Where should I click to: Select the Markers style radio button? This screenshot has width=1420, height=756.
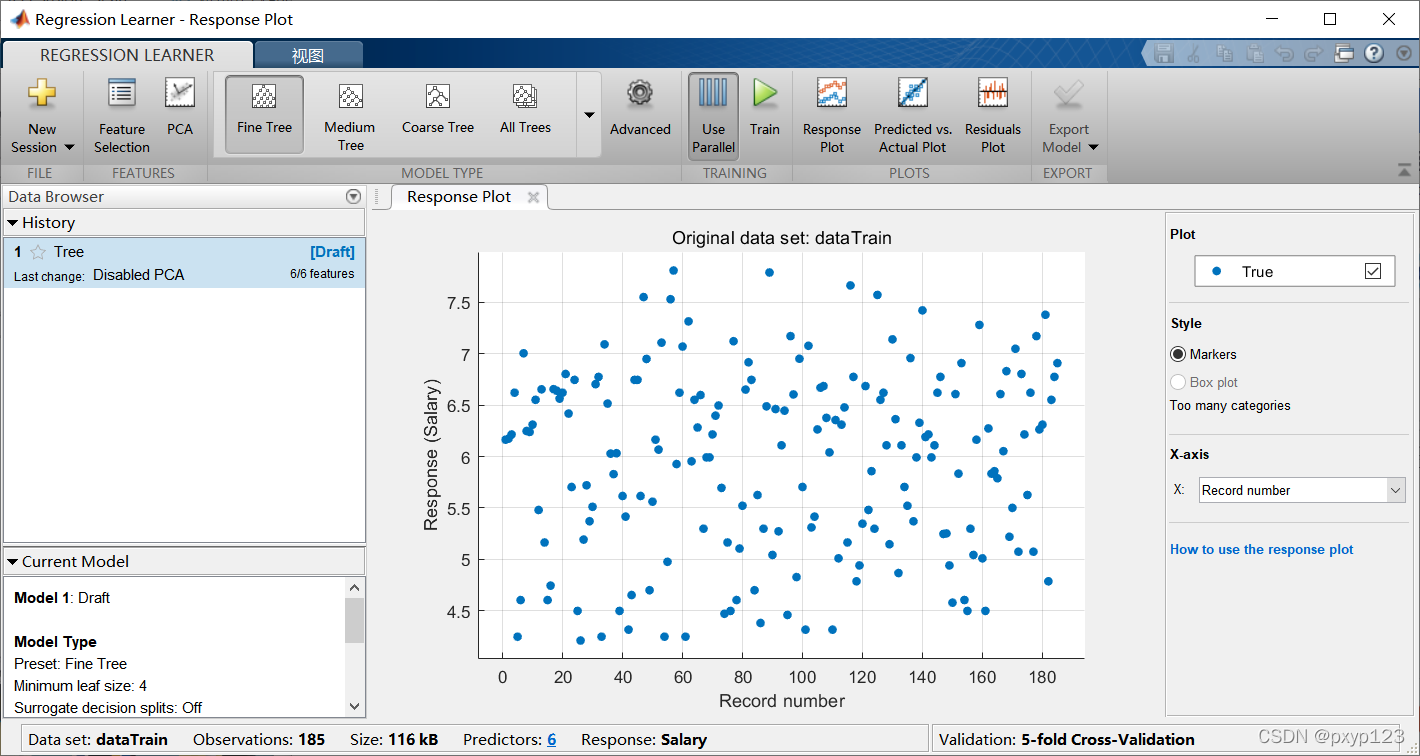1178,354
